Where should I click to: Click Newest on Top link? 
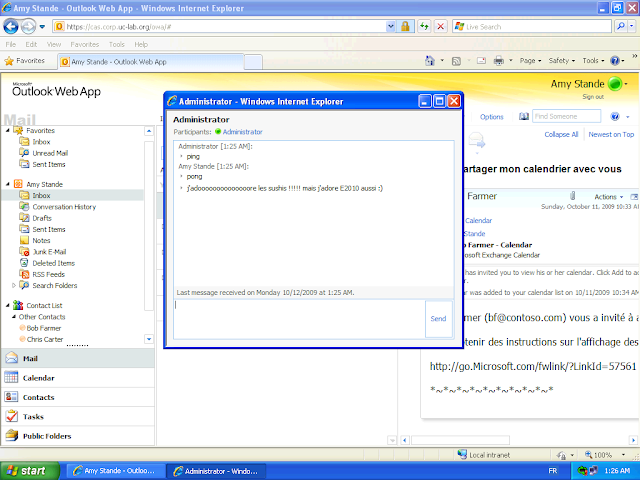coord(611,134)
